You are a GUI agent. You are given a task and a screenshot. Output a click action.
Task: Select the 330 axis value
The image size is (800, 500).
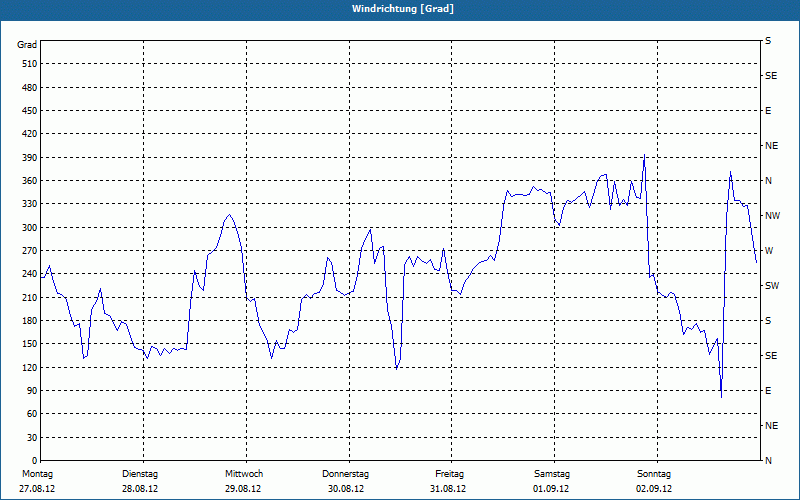coord(30,204)
